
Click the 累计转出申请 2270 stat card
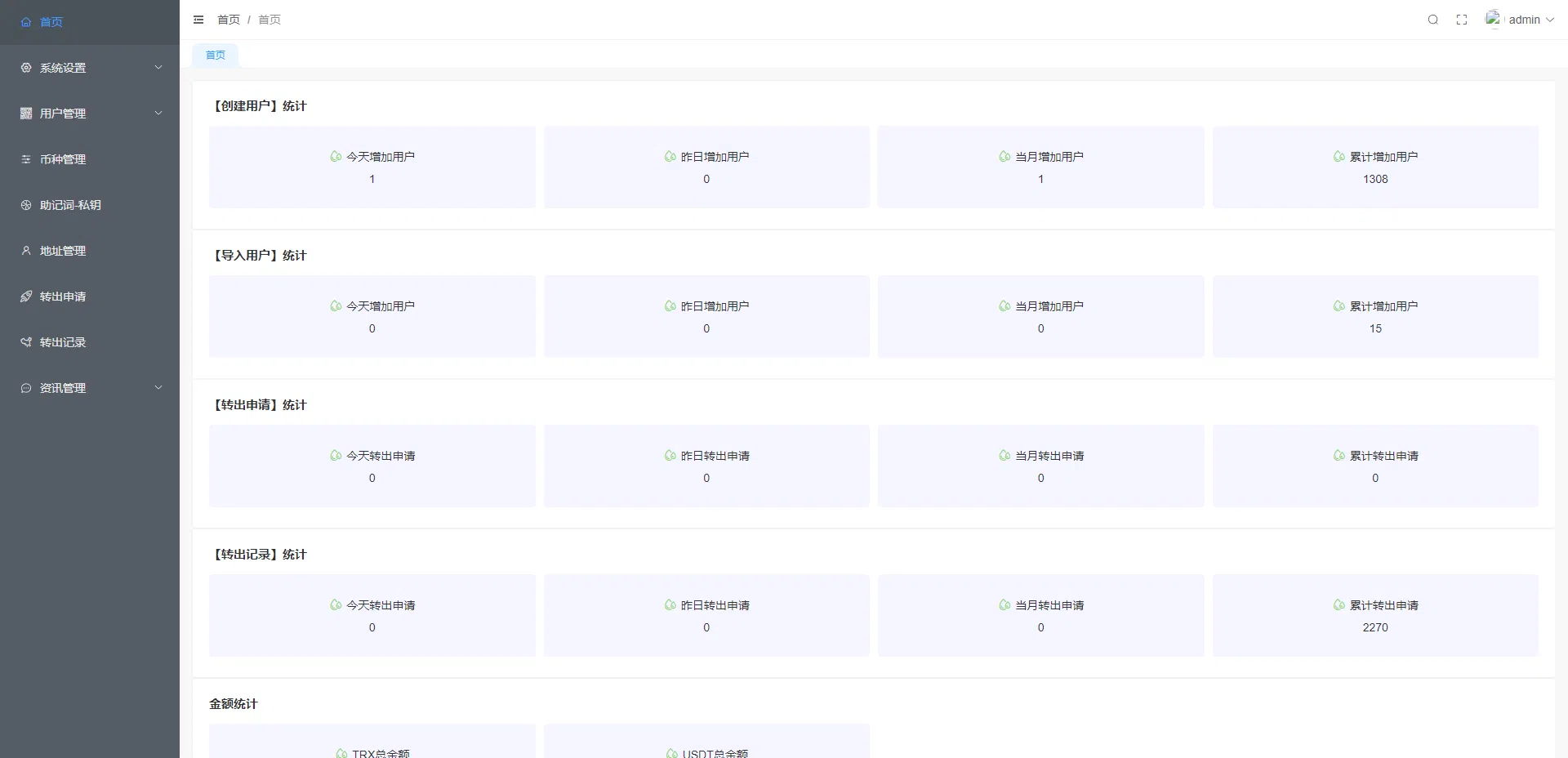coord(1375,616)
